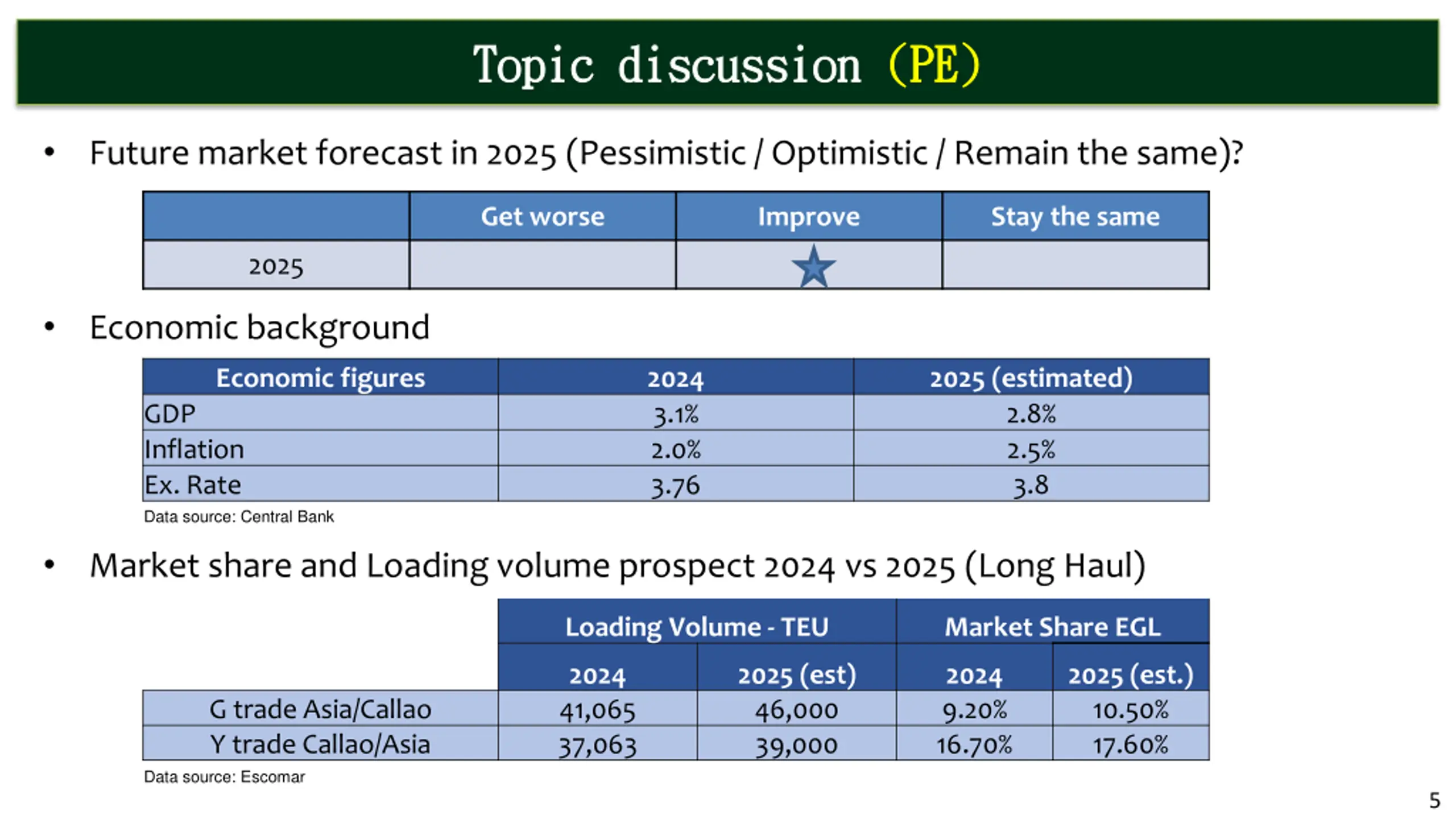Viewport: 1456px width, 819px height.
Task: Select the Stay the same header cell
Action: [1076, 216]
